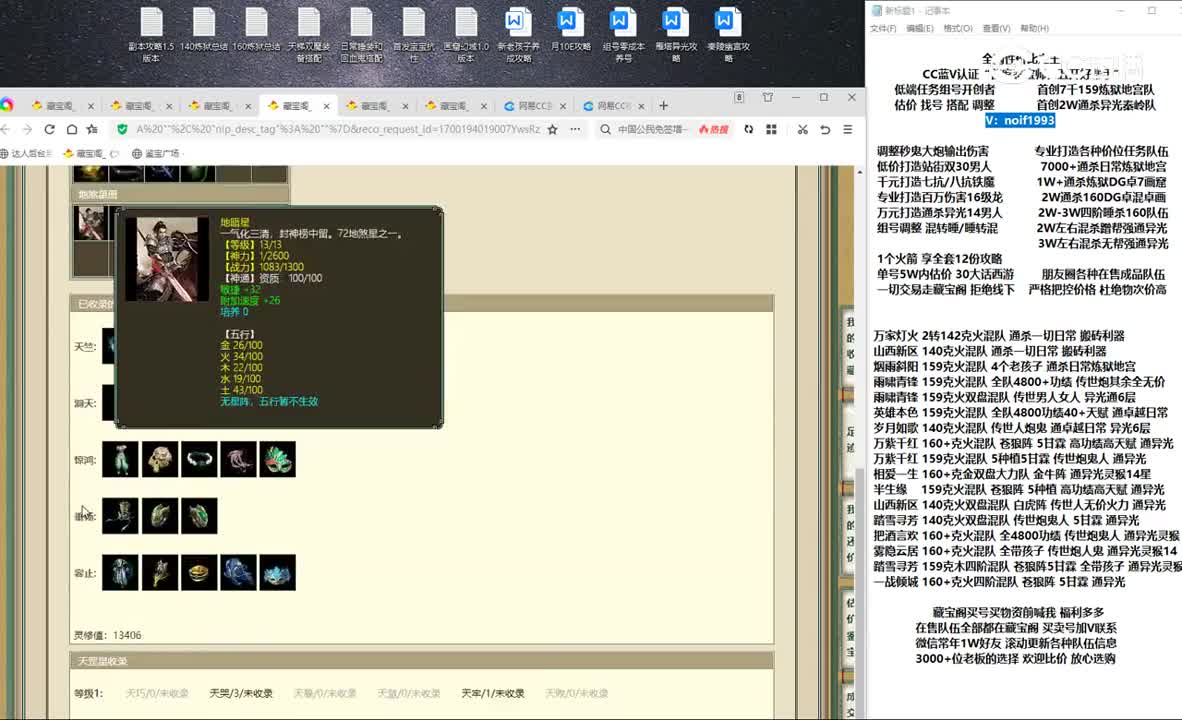Viewport: 1182px width, 720px height.
Task: Open the browser hamburger menu
Action: pyautogui.click(x=848, y=130)
